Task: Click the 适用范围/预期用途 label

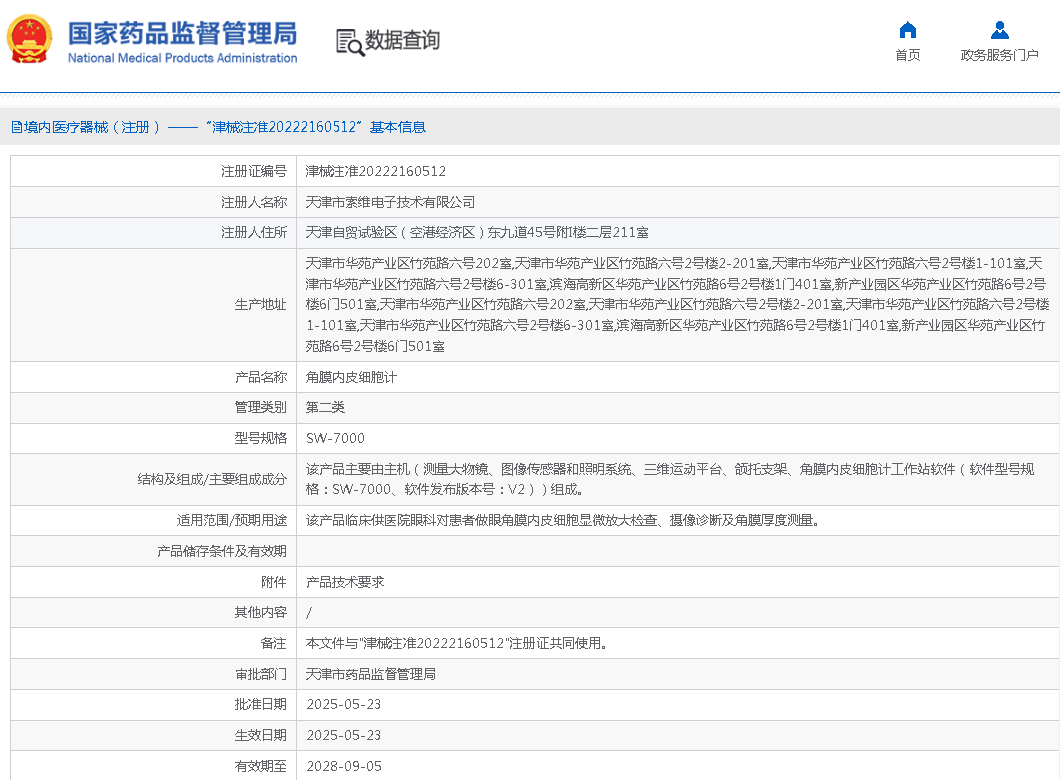Action: click(231, 520)
